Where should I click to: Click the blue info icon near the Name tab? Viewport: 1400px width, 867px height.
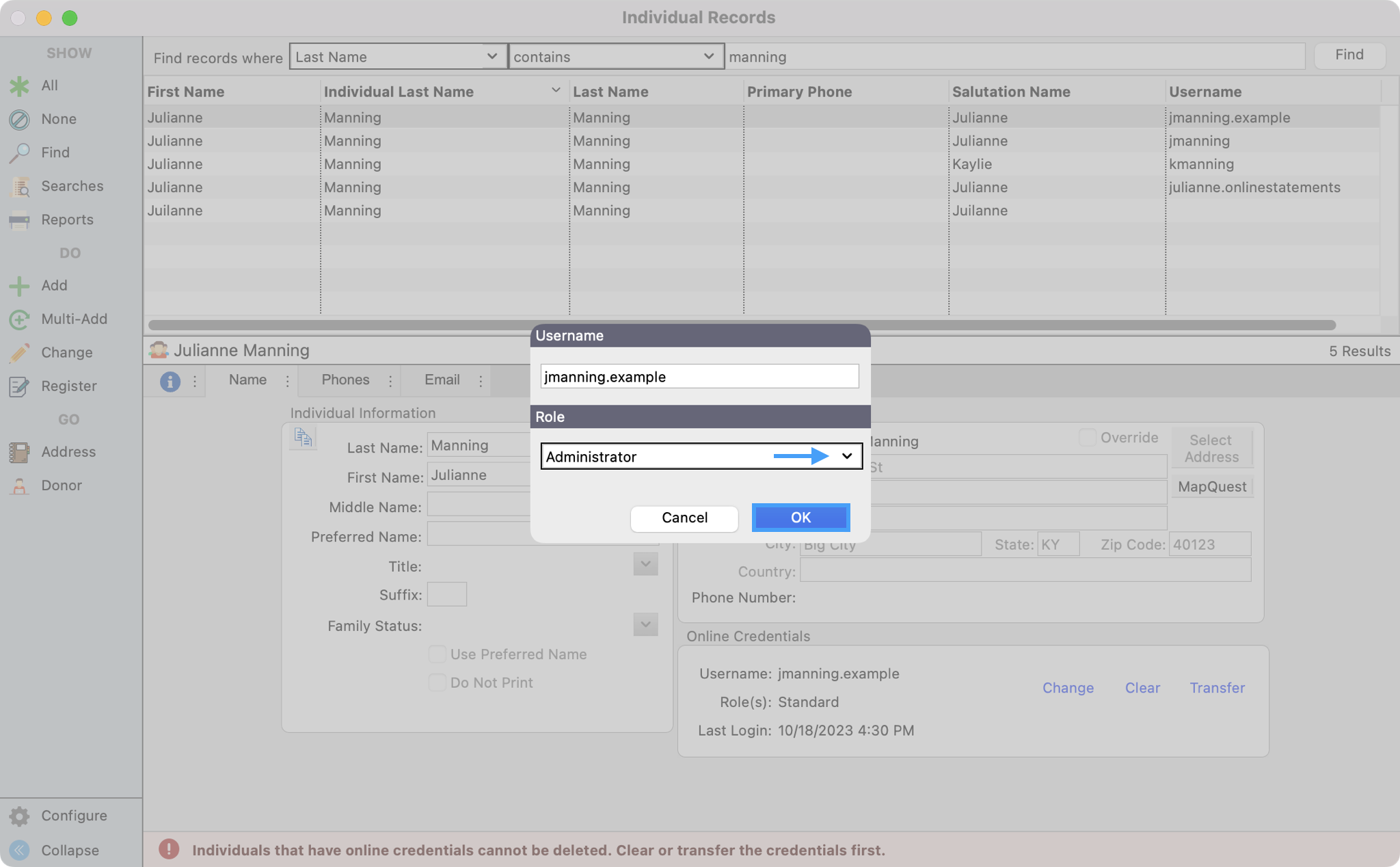click(170, 381)
